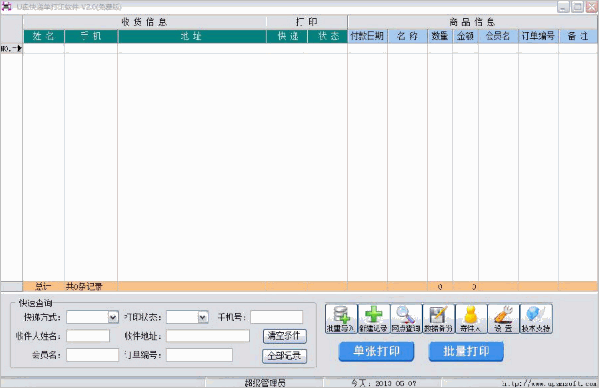The width and height of the screenshot is (599, 388).
Task: Create a new record with 新建记录
Action: pos(374,318)
